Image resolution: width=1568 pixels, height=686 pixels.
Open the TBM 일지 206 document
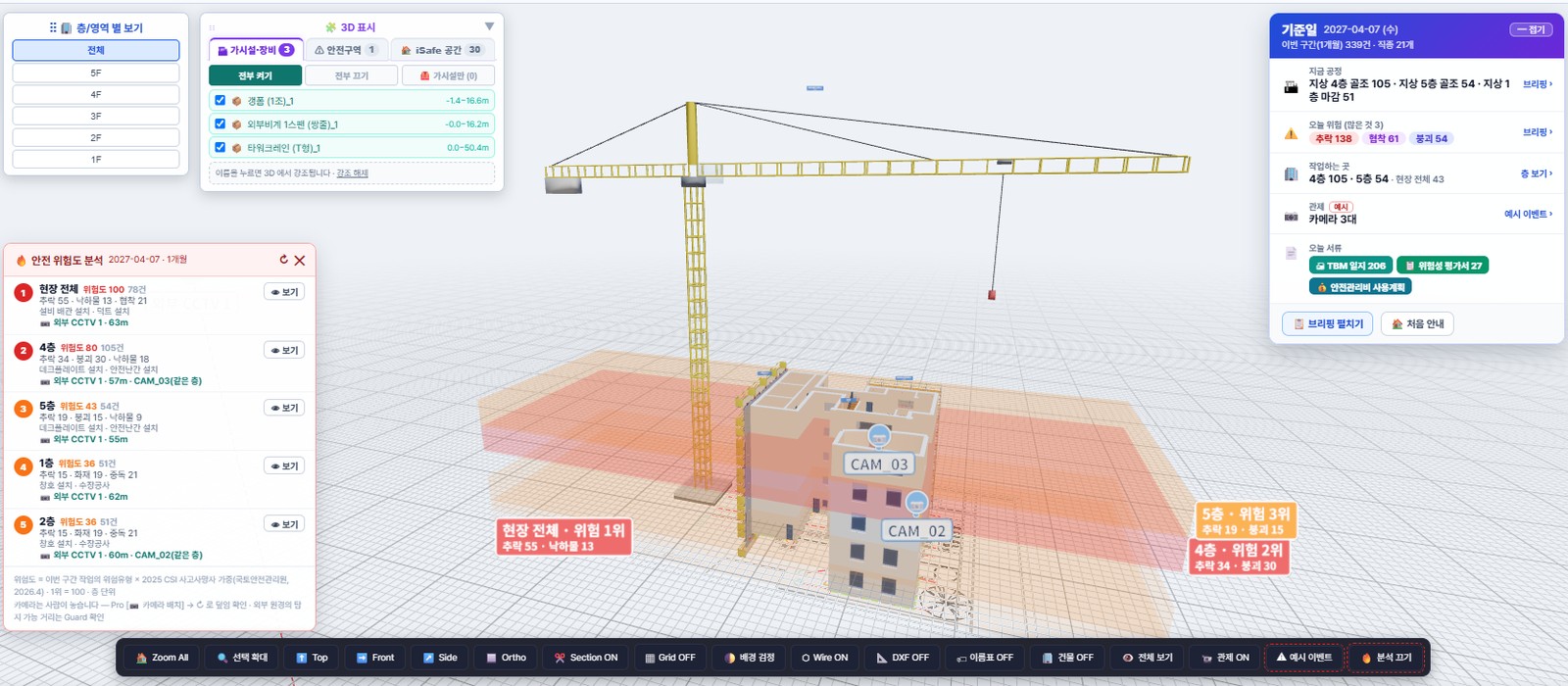tap(1350, 266)
